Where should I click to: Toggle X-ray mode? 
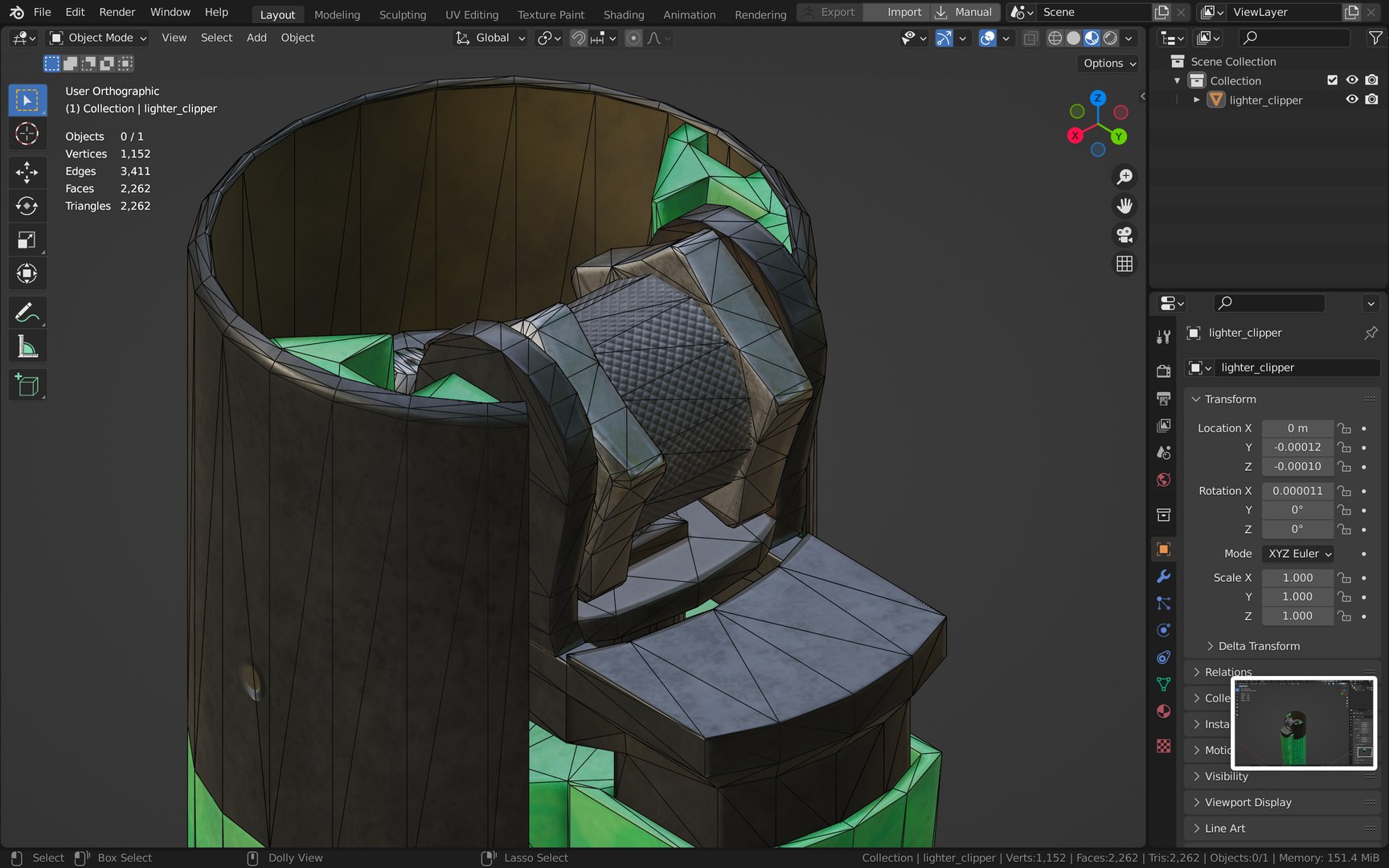point(1030,38)
